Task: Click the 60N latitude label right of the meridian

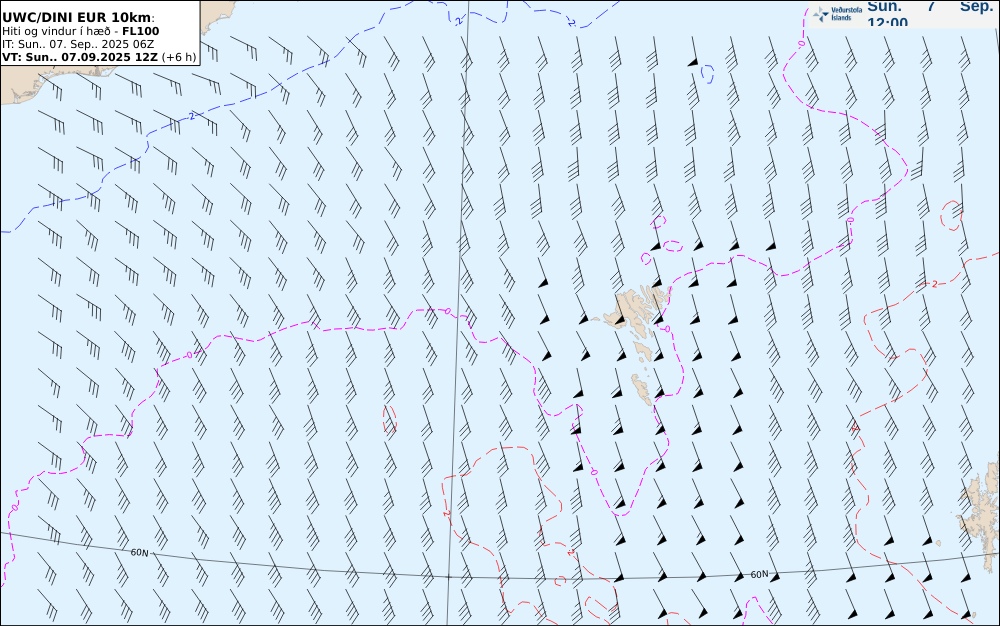Action: click(x=760, y=574)
